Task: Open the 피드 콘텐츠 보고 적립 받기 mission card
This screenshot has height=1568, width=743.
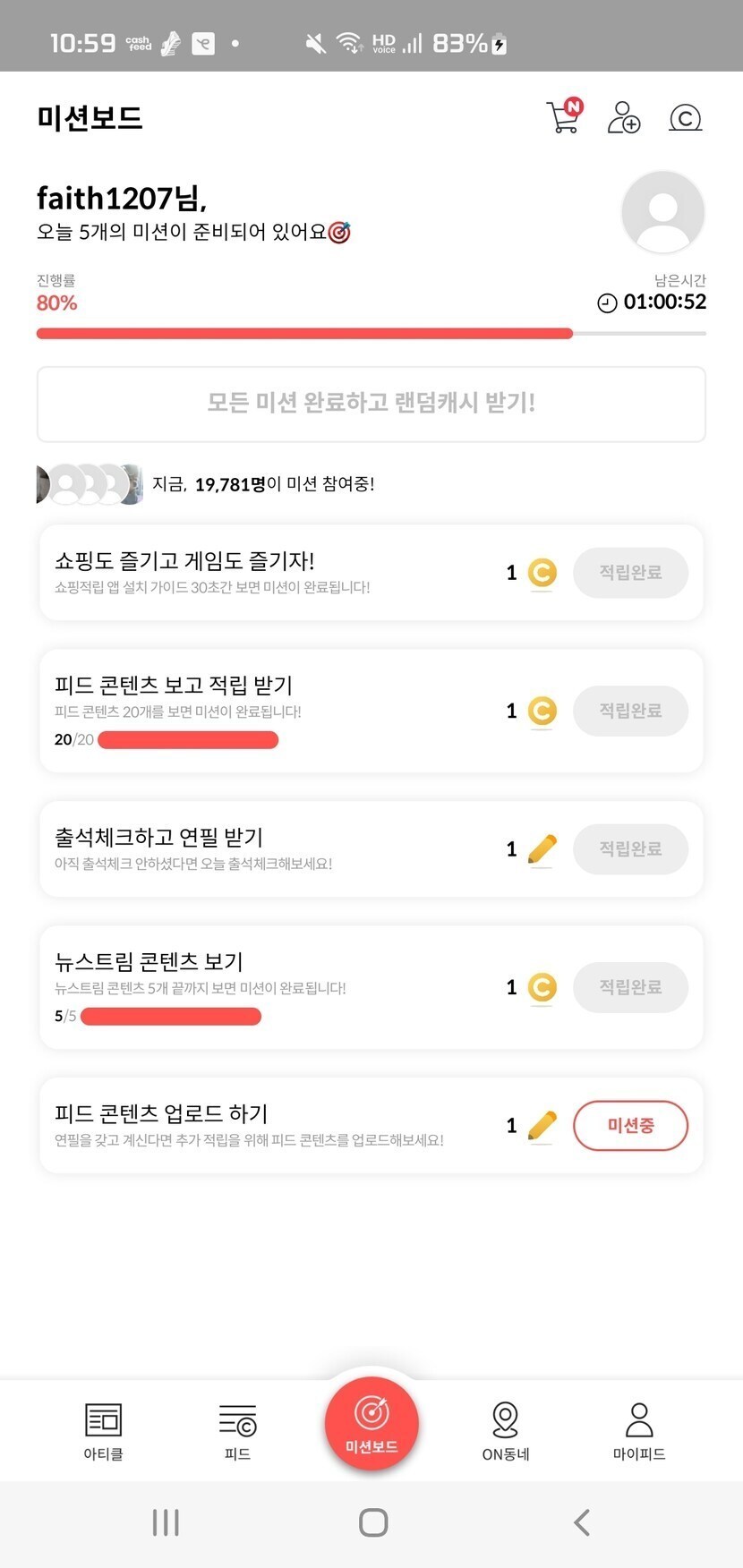Action: click(269, 698)
